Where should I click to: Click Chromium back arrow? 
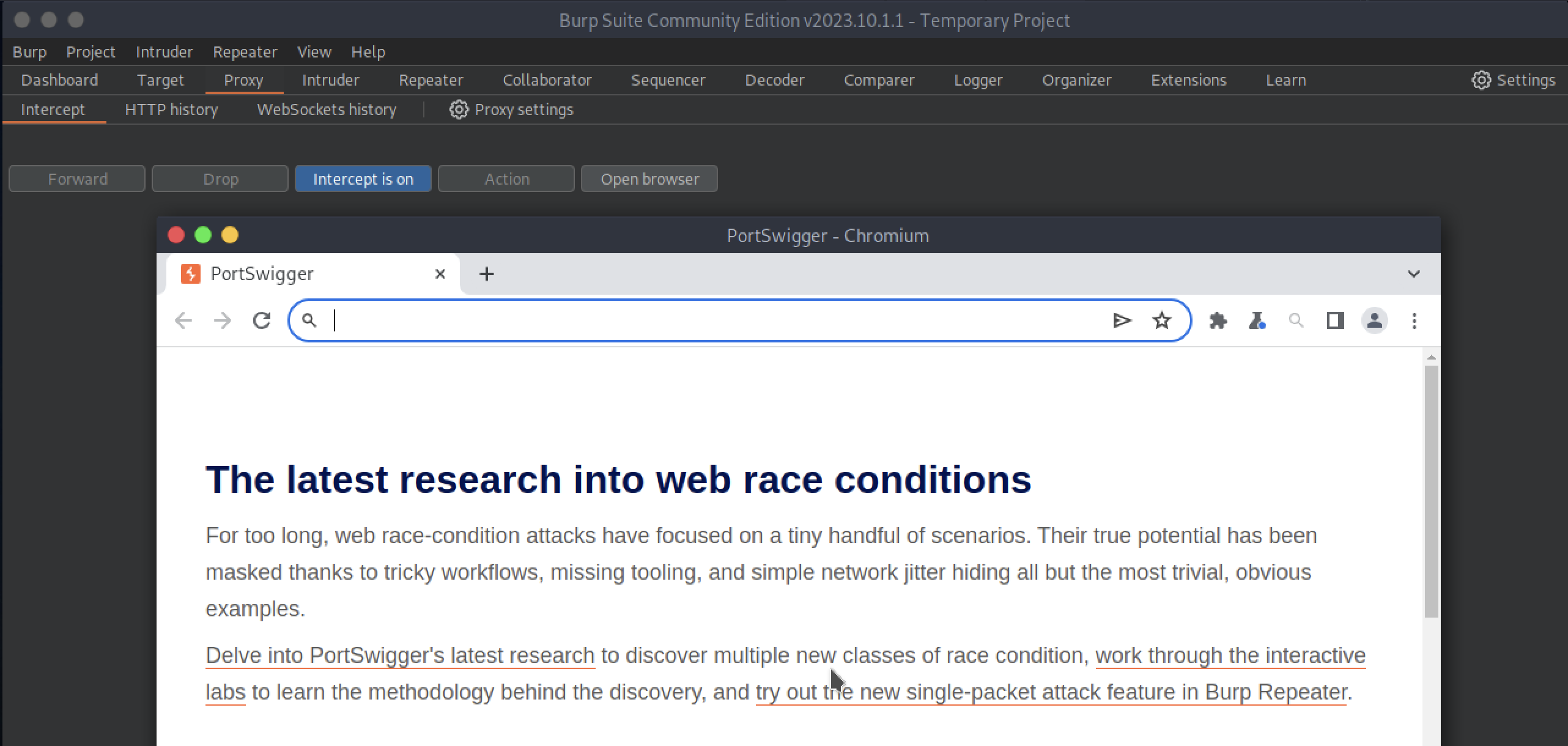pyautogui.click(x=183, y=320)
